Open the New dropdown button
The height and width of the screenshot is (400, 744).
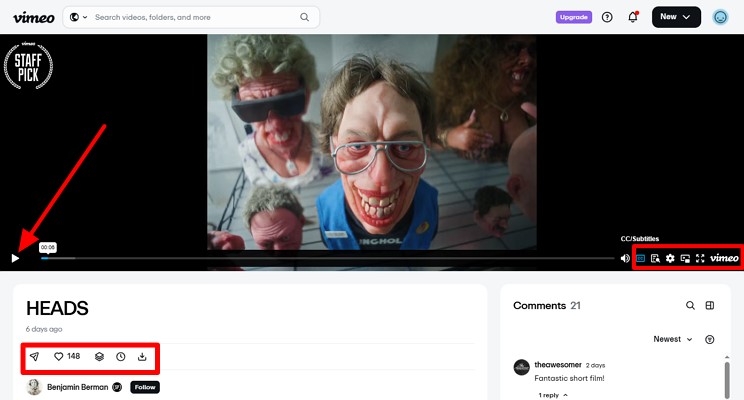676,17
